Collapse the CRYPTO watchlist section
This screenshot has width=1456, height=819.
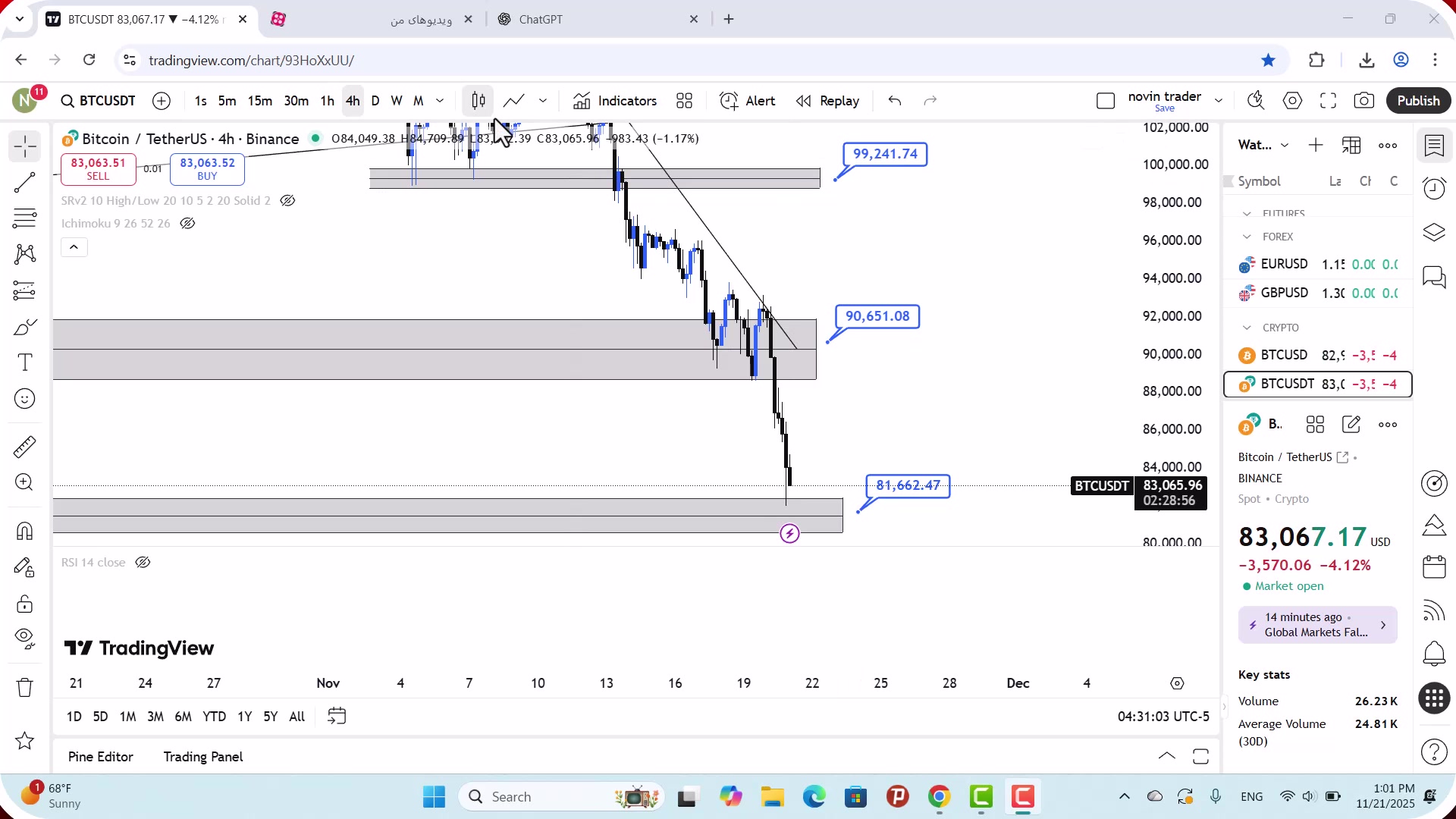click(1247, 328)
